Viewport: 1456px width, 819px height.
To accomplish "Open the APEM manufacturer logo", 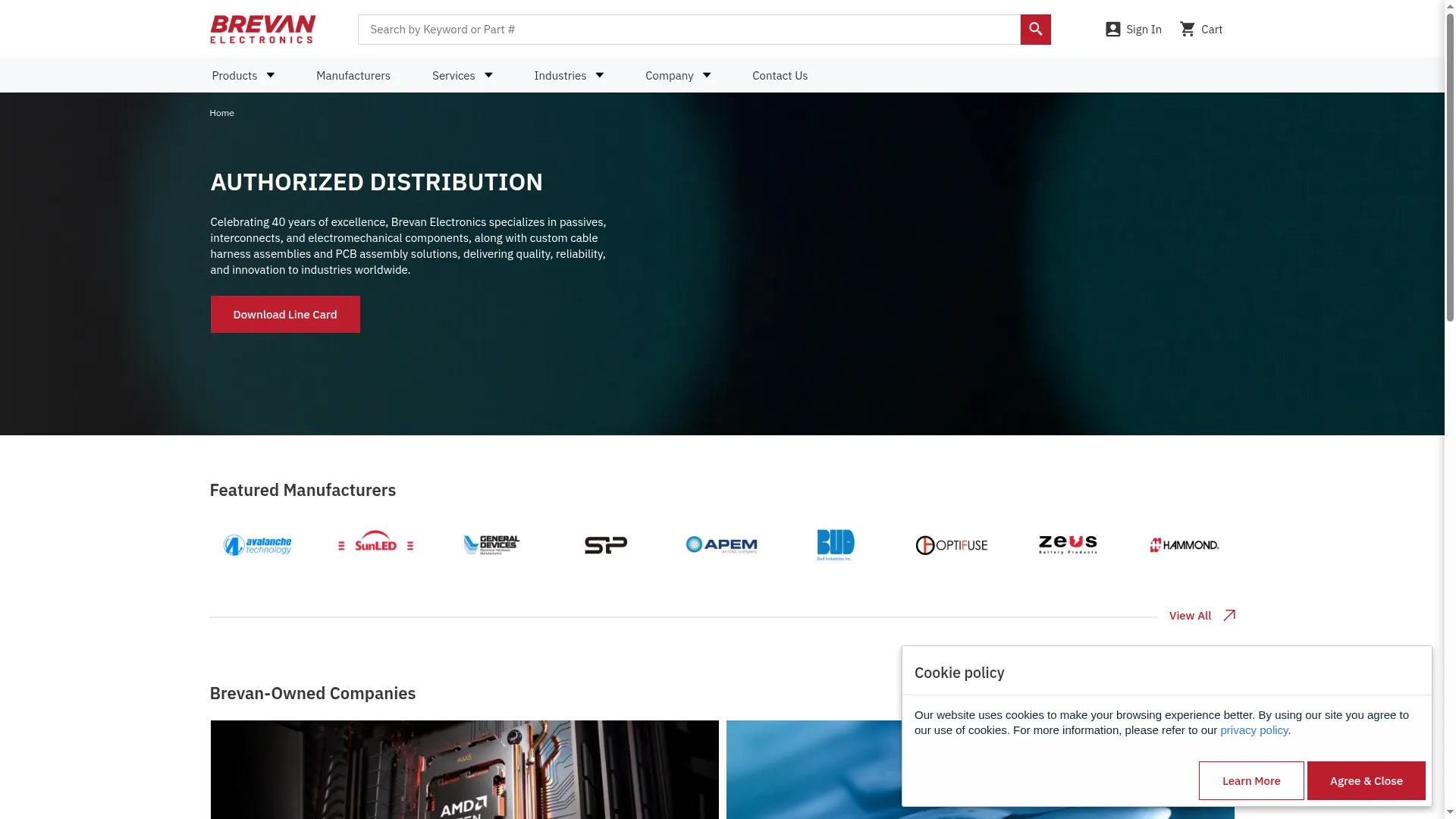I will coord(721,544).
